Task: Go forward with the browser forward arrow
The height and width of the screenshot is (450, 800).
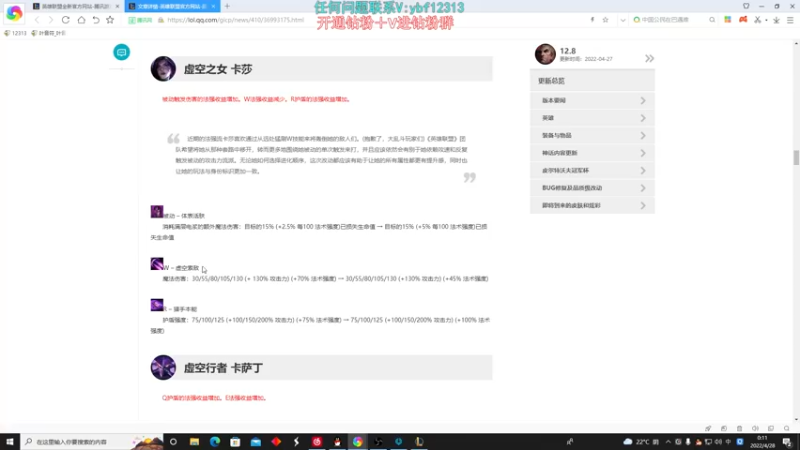Action: click(x=51, y=20)
